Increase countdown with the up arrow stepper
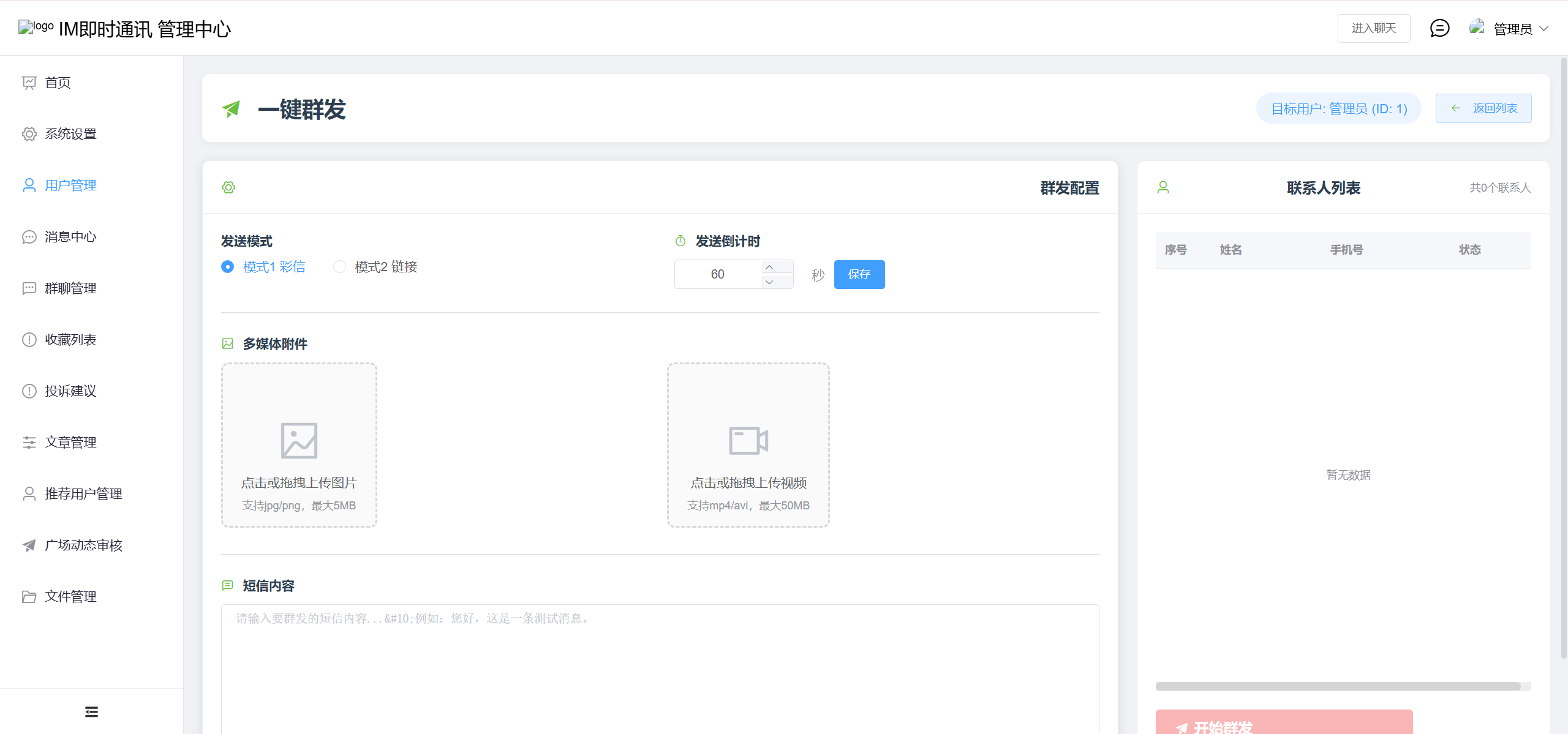The width and height of the screenshot is (1568, 734). (x=769, y=268)
